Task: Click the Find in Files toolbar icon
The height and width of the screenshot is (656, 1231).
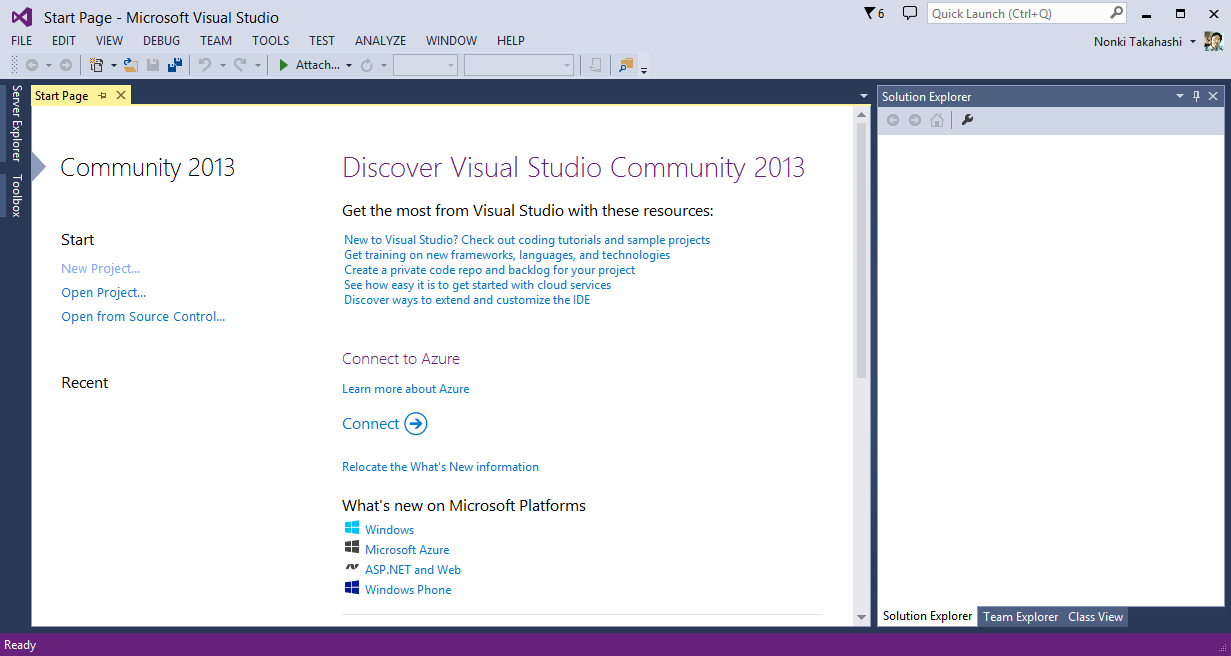Action: coord(626,65)
